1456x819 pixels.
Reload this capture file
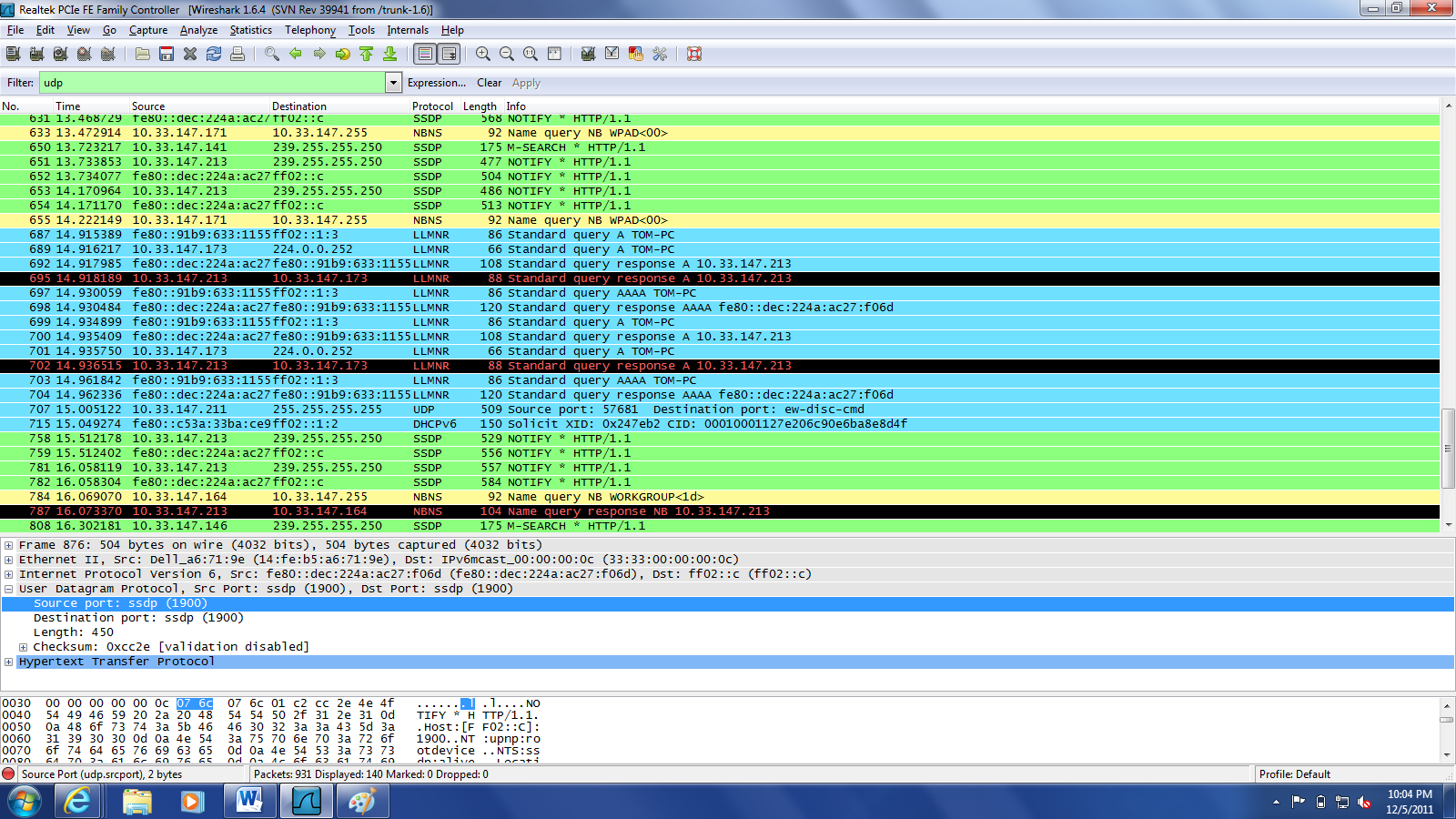coord(214,54)
